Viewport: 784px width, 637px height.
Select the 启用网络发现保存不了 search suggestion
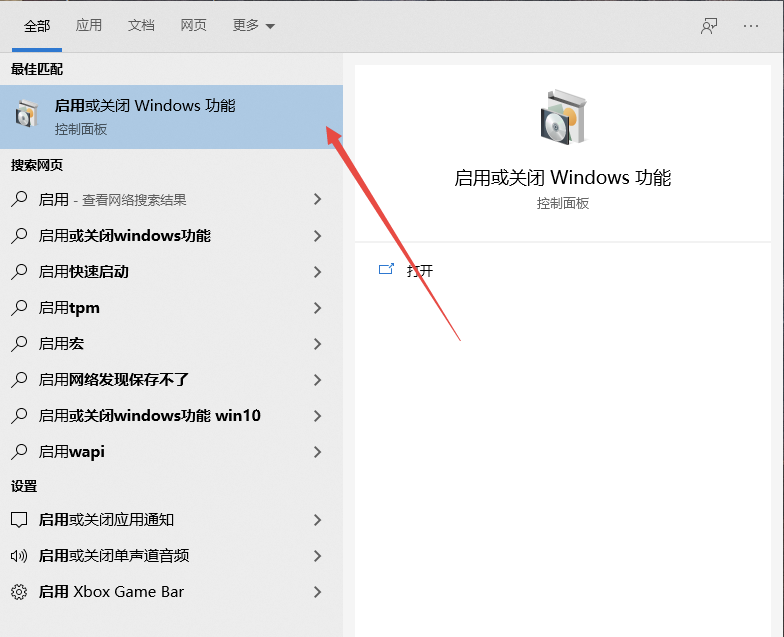114,380
